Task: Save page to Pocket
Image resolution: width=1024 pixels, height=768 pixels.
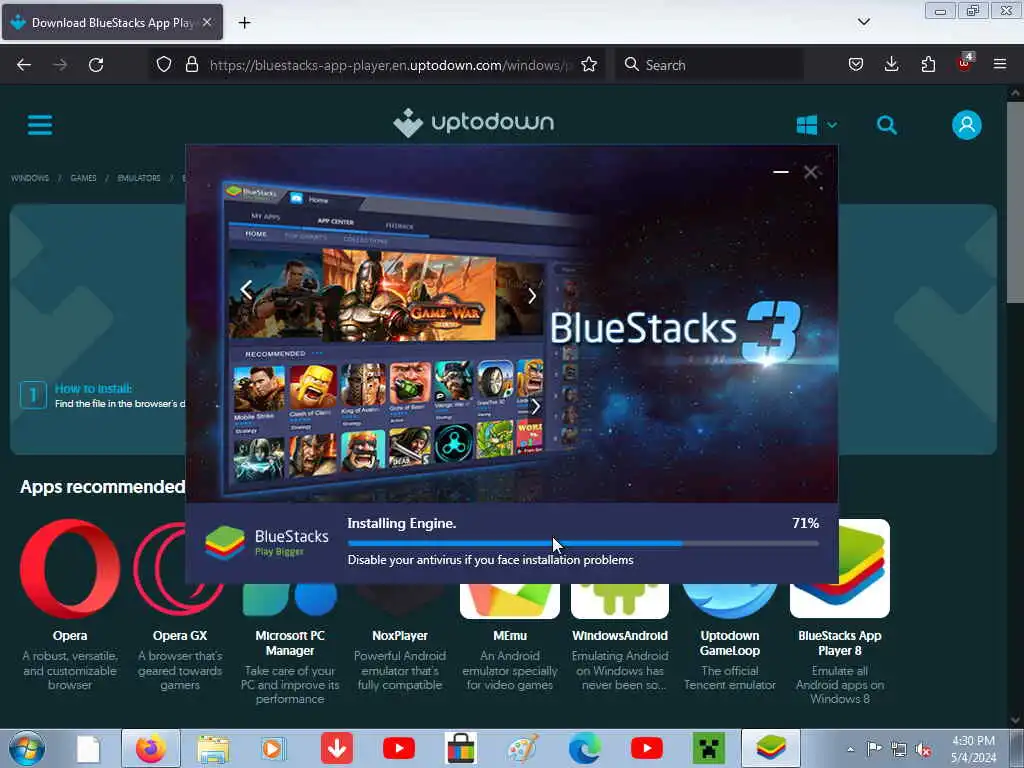Action: click(856, 65)
